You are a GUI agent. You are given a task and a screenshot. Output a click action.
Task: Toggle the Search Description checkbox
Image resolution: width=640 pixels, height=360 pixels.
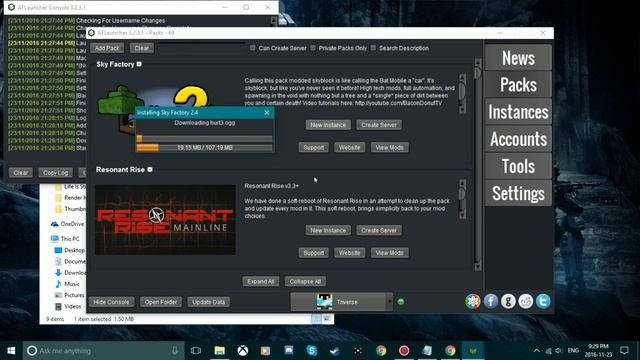(373, 48)
